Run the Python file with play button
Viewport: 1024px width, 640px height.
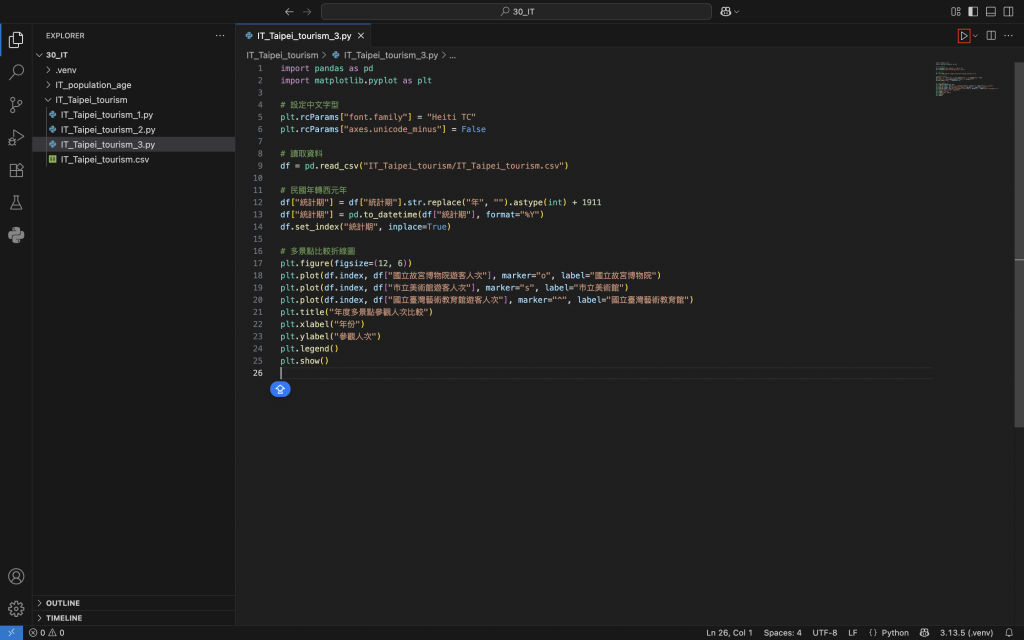point(963,35)
